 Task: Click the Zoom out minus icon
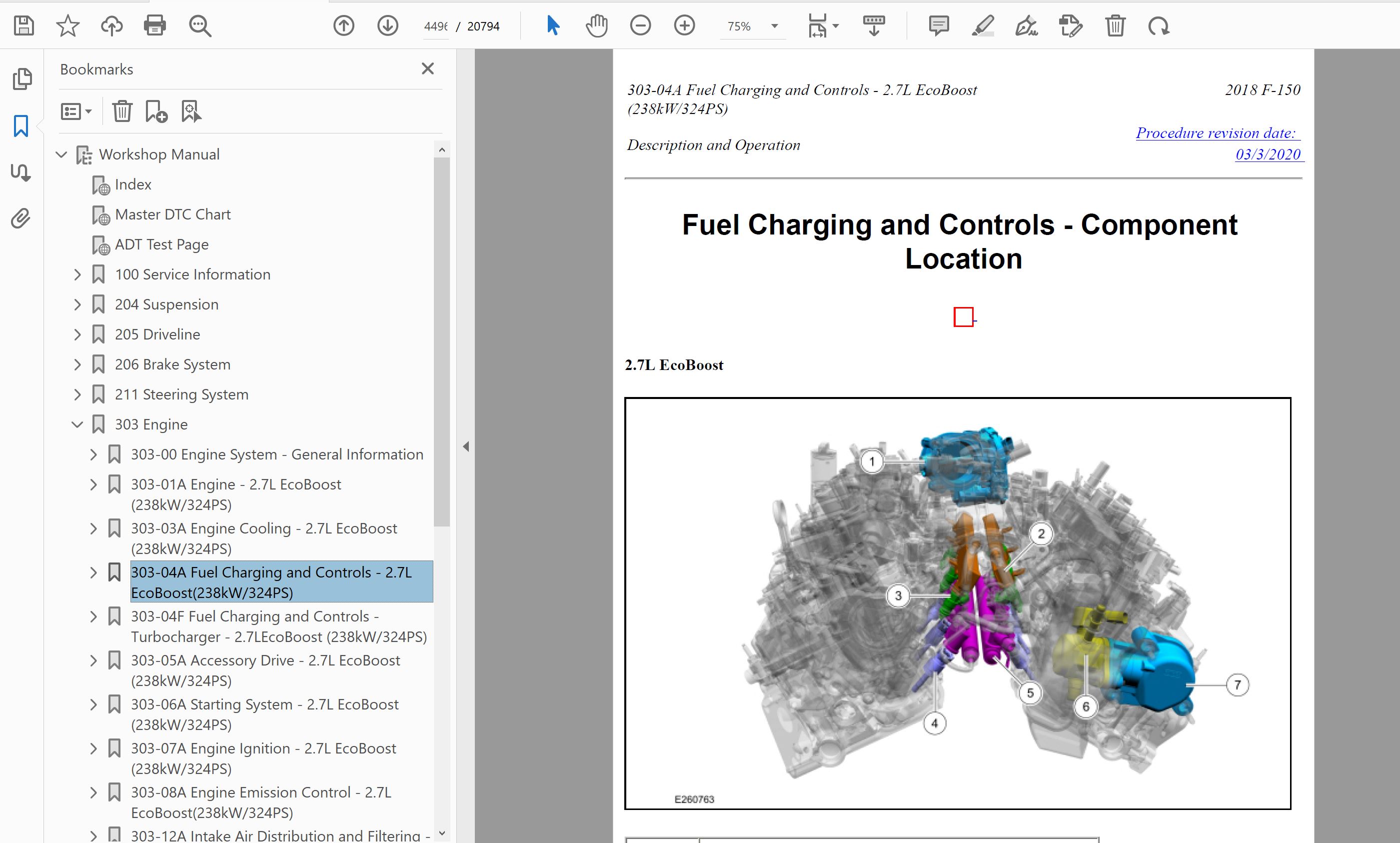coord(640,26)
